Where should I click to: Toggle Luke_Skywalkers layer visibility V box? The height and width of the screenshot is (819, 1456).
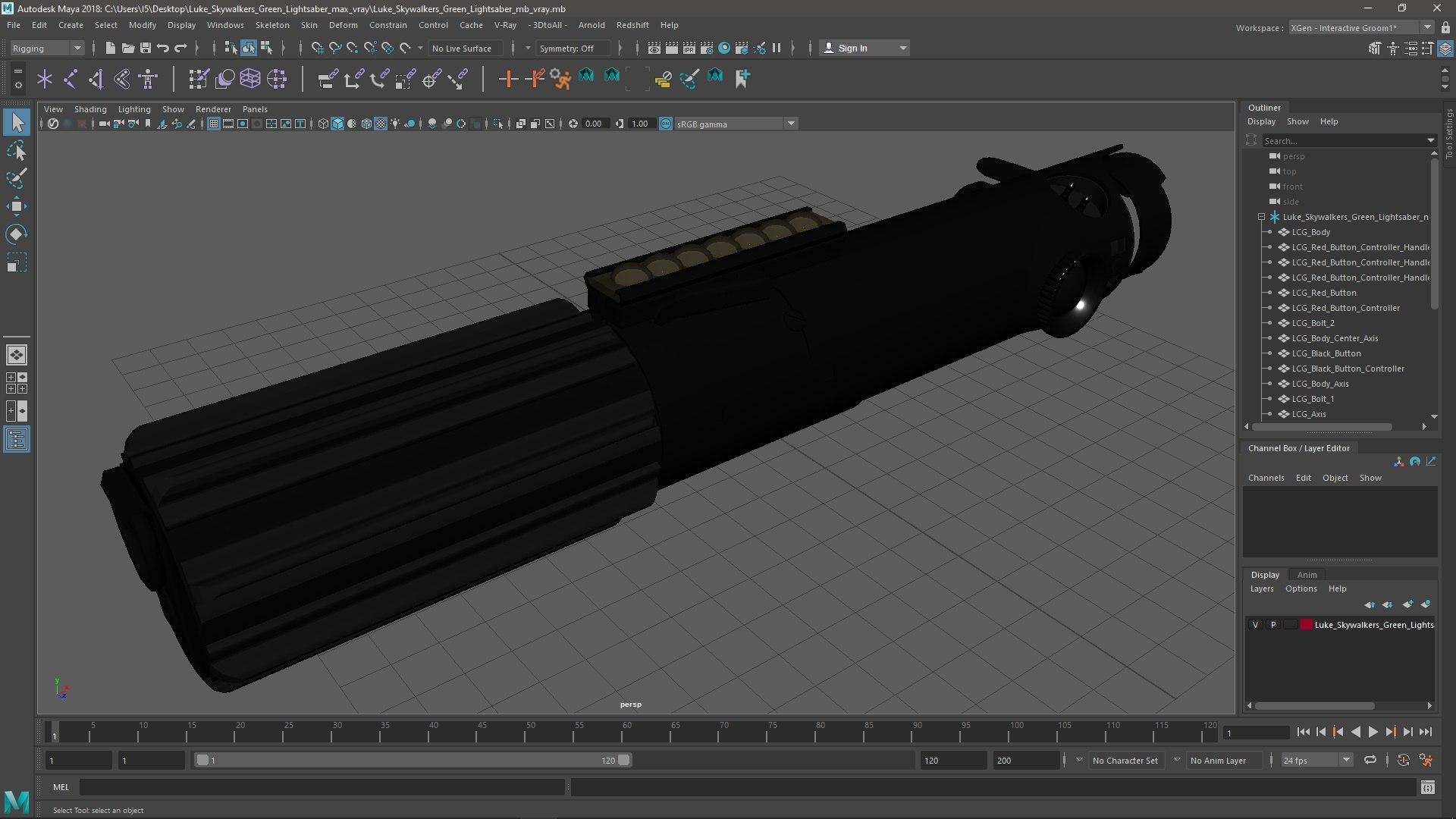[1256, 625]
